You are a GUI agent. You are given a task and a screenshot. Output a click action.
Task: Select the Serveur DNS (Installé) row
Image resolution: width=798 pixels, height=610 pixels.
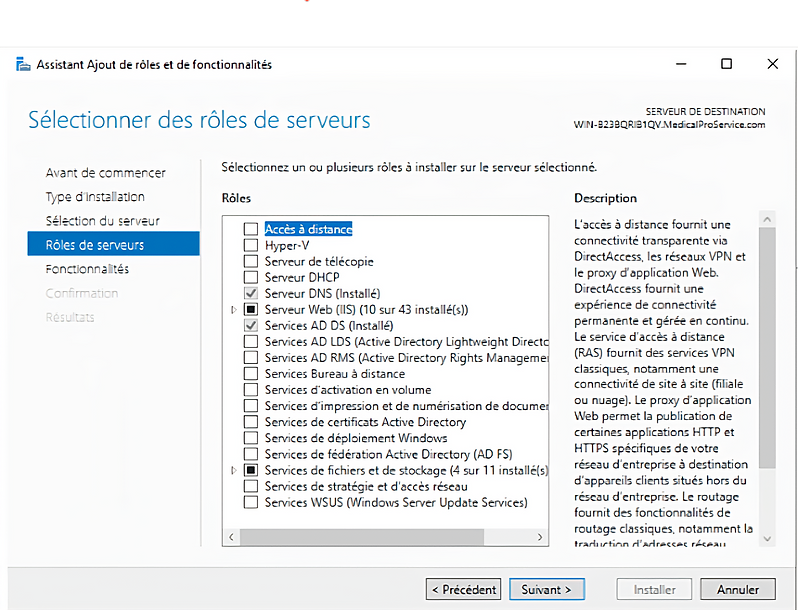322,294
